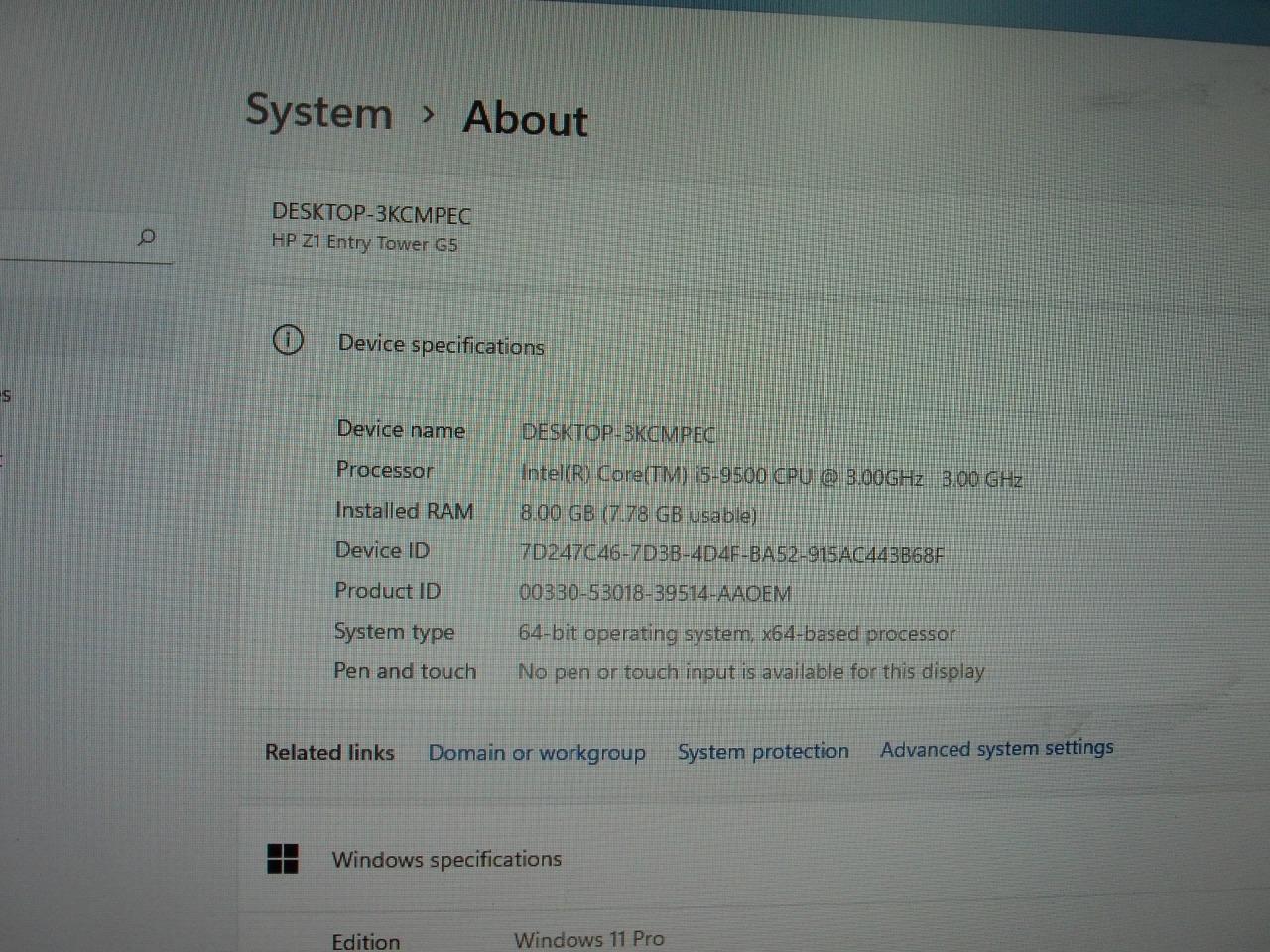Go back to System in breadcrumb
The image size is (1270, 952).
[318, 111]
